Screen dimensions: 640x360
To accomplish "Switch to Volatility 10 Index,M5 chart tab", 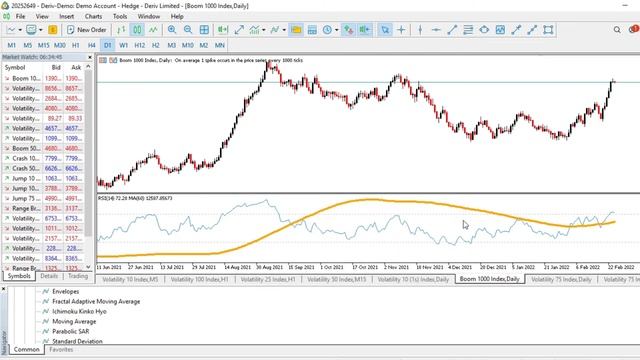I will coord(130,279).
